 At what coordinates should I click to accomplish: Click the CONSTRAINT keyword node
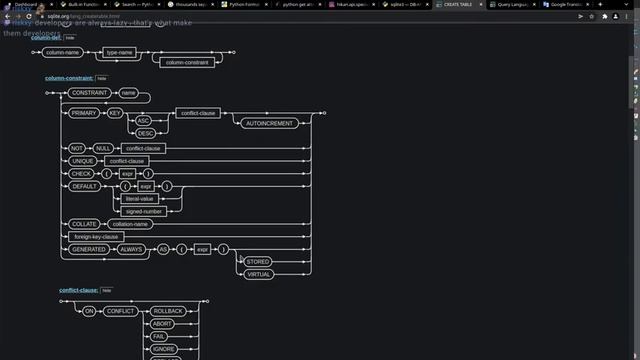pos(89,93)
